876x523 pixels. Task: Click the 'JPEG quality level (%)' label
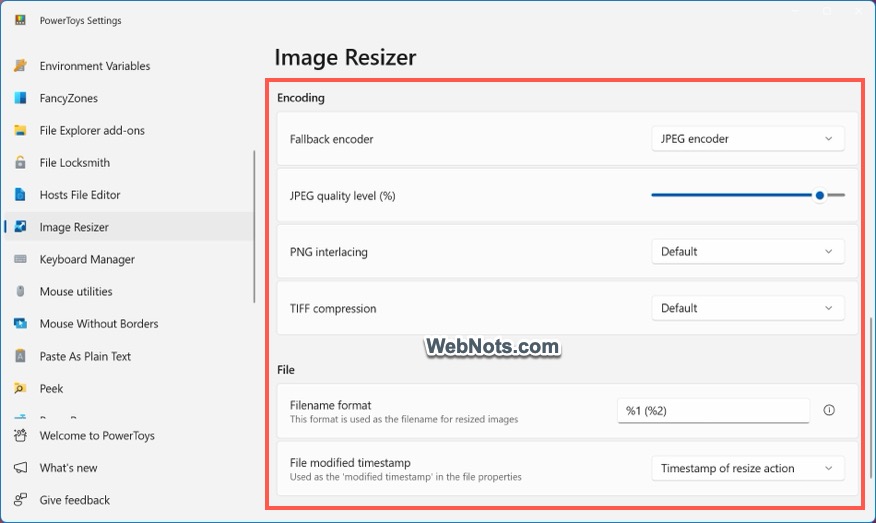coord(342,196)
